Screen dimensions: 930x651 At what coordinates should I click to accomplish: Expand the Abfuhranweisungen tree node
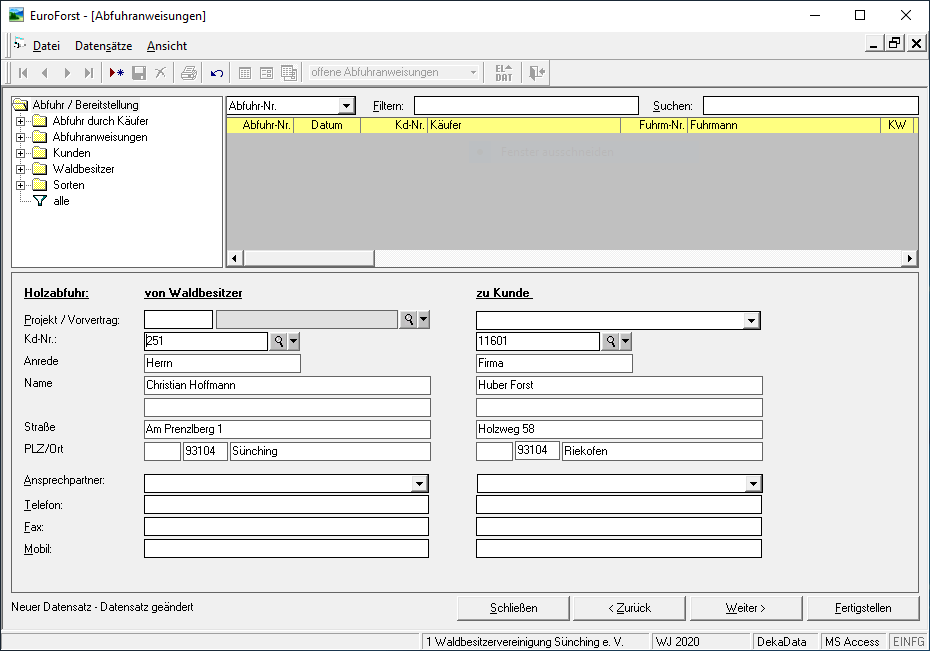pos(20,138)
